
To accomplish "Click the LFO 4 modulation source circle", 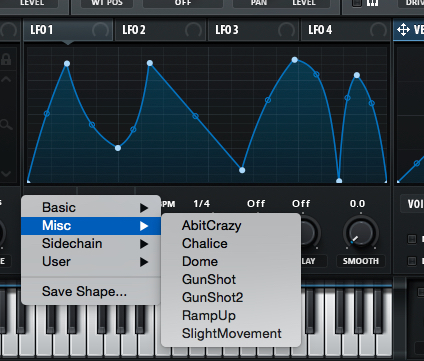I will click(x=378, y=30).
